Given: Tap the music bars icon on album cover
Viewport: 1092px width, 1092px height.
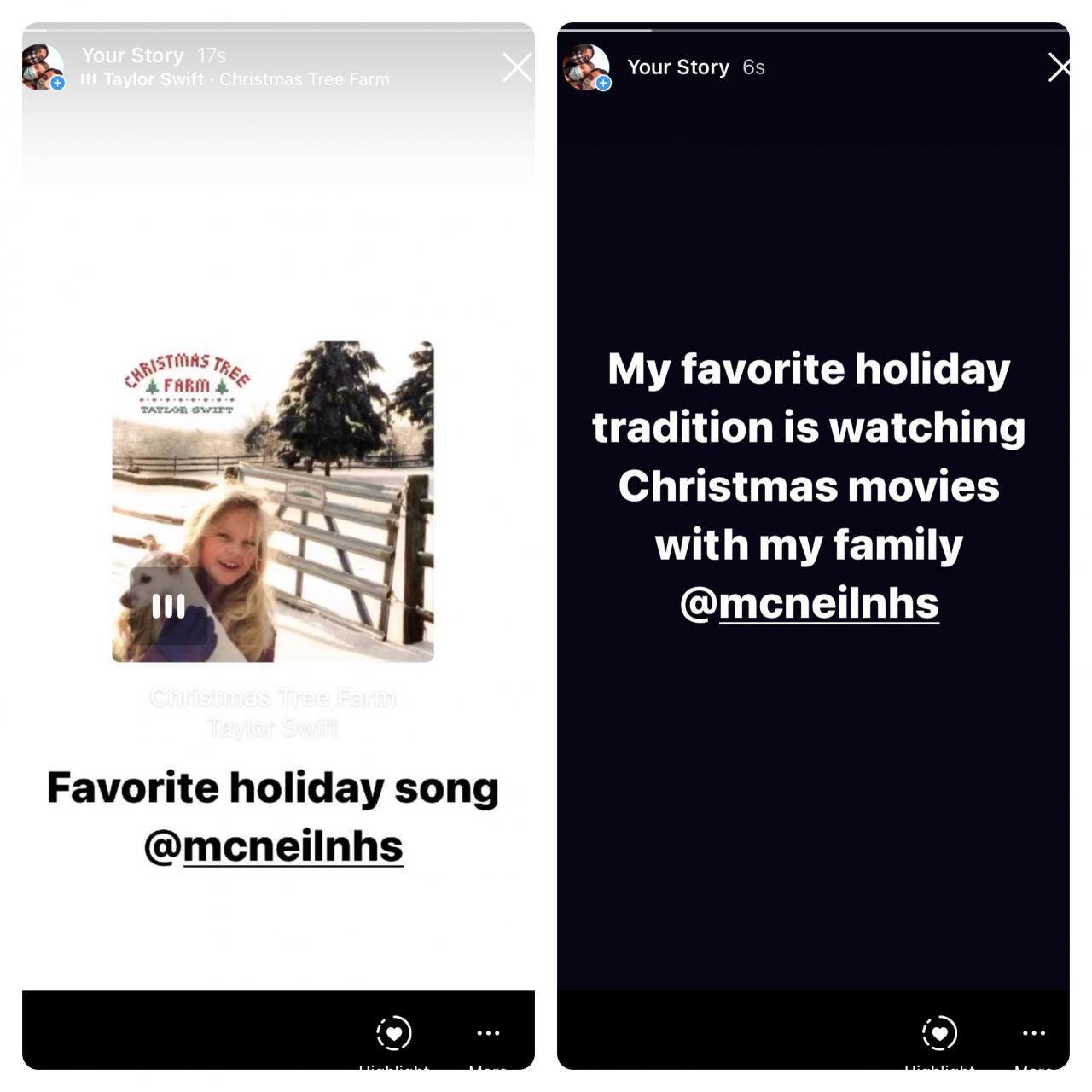Looking at the screenshot, I should click(x=168, y=606).
